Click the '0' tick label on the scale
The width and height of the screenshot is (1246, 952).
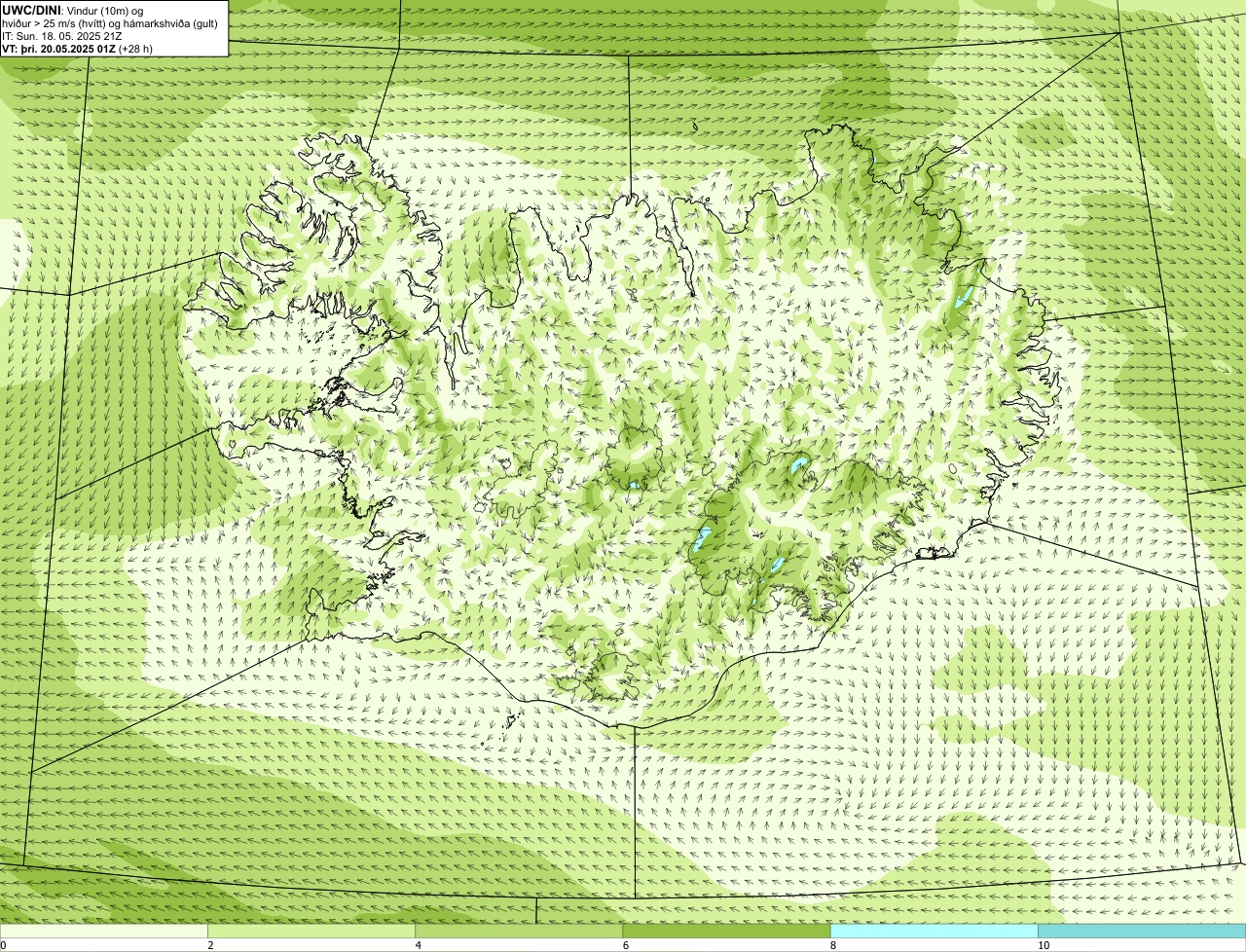(x=3, y=945)
